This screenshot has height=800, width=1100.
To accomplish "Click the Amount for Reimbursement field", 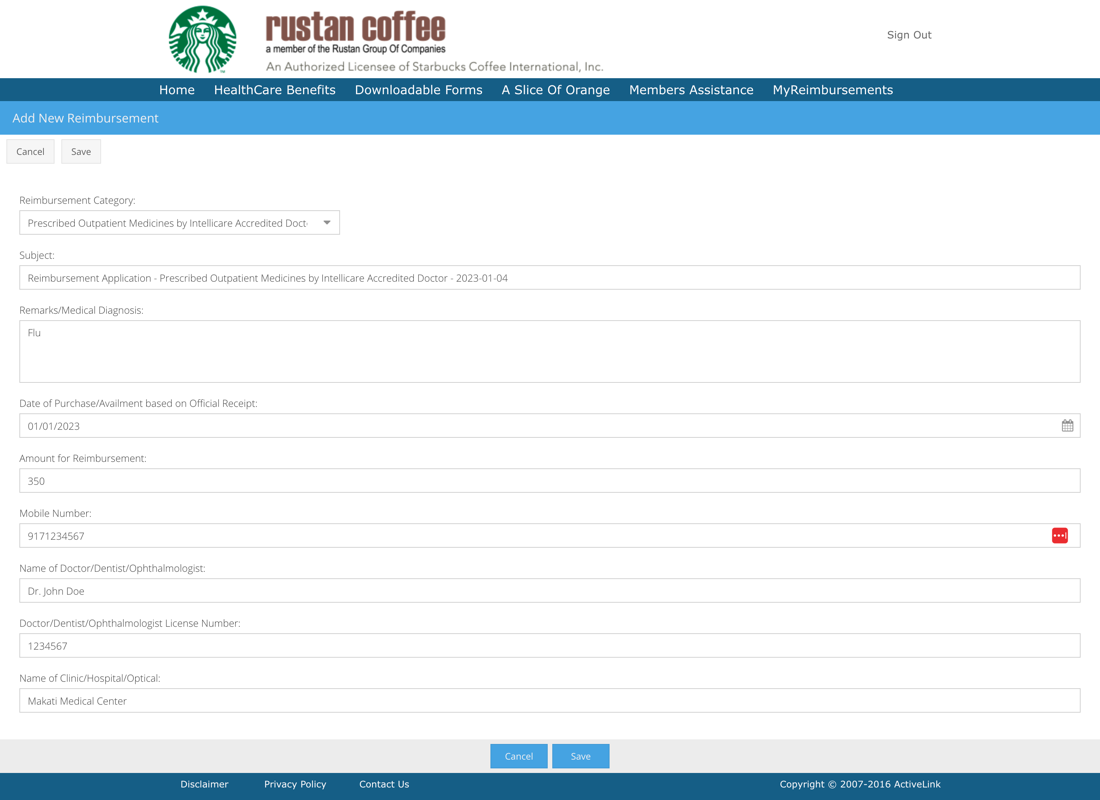I will 549,481.
